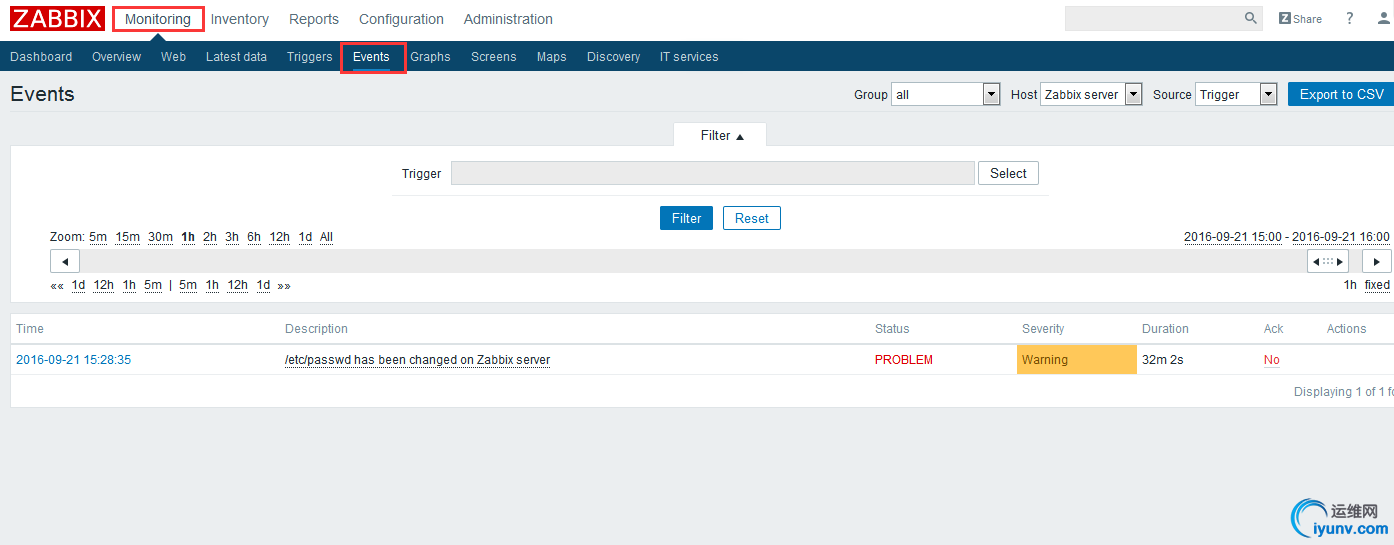Viewport: 1394px width, 545px height.
Task: Click the timeline scrollbar handle
Action: 1328,261
